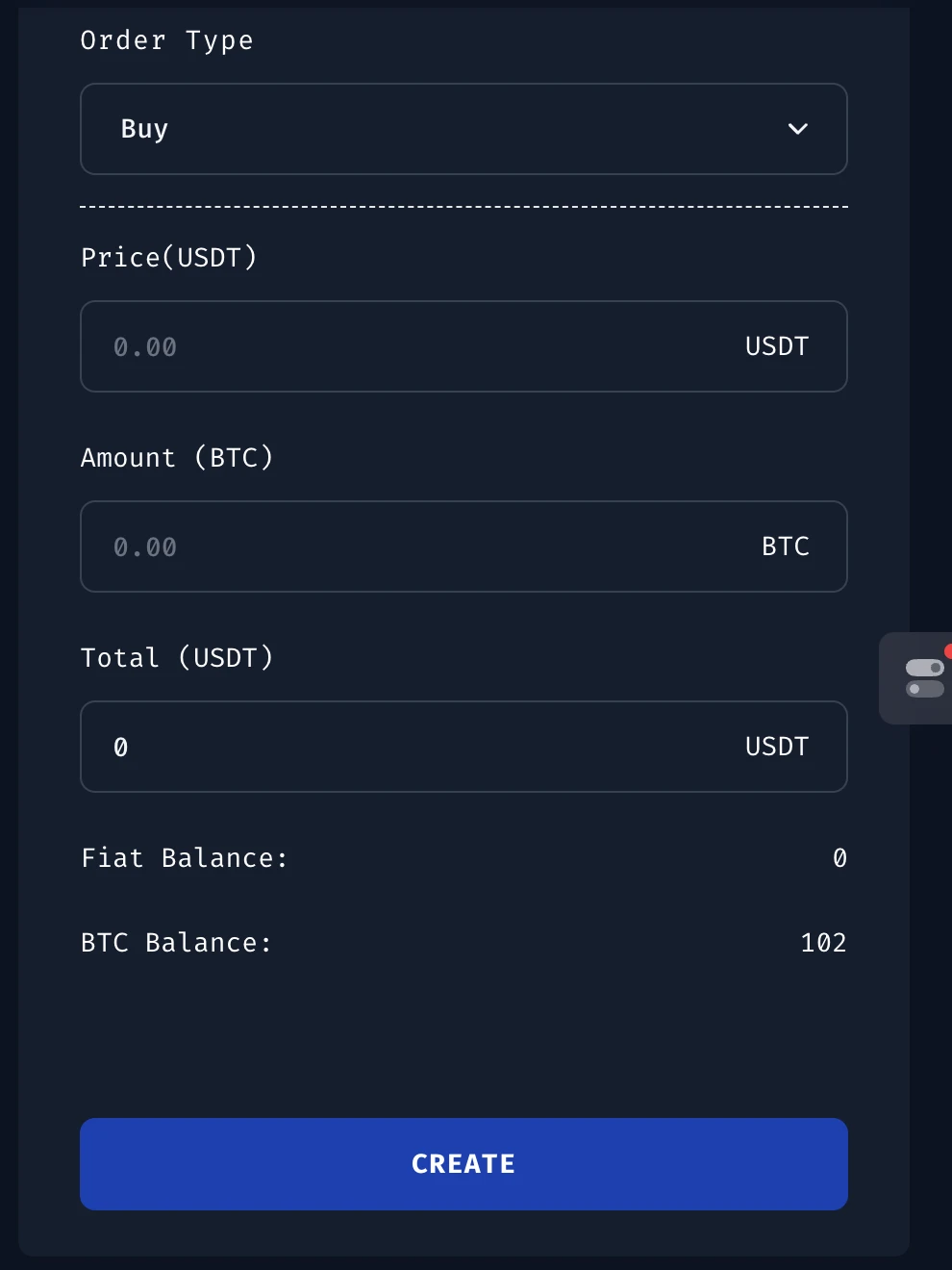Click the Total (USDT) label text
The width and height of the screenshot is (952, 1270).
pos(177,658)
